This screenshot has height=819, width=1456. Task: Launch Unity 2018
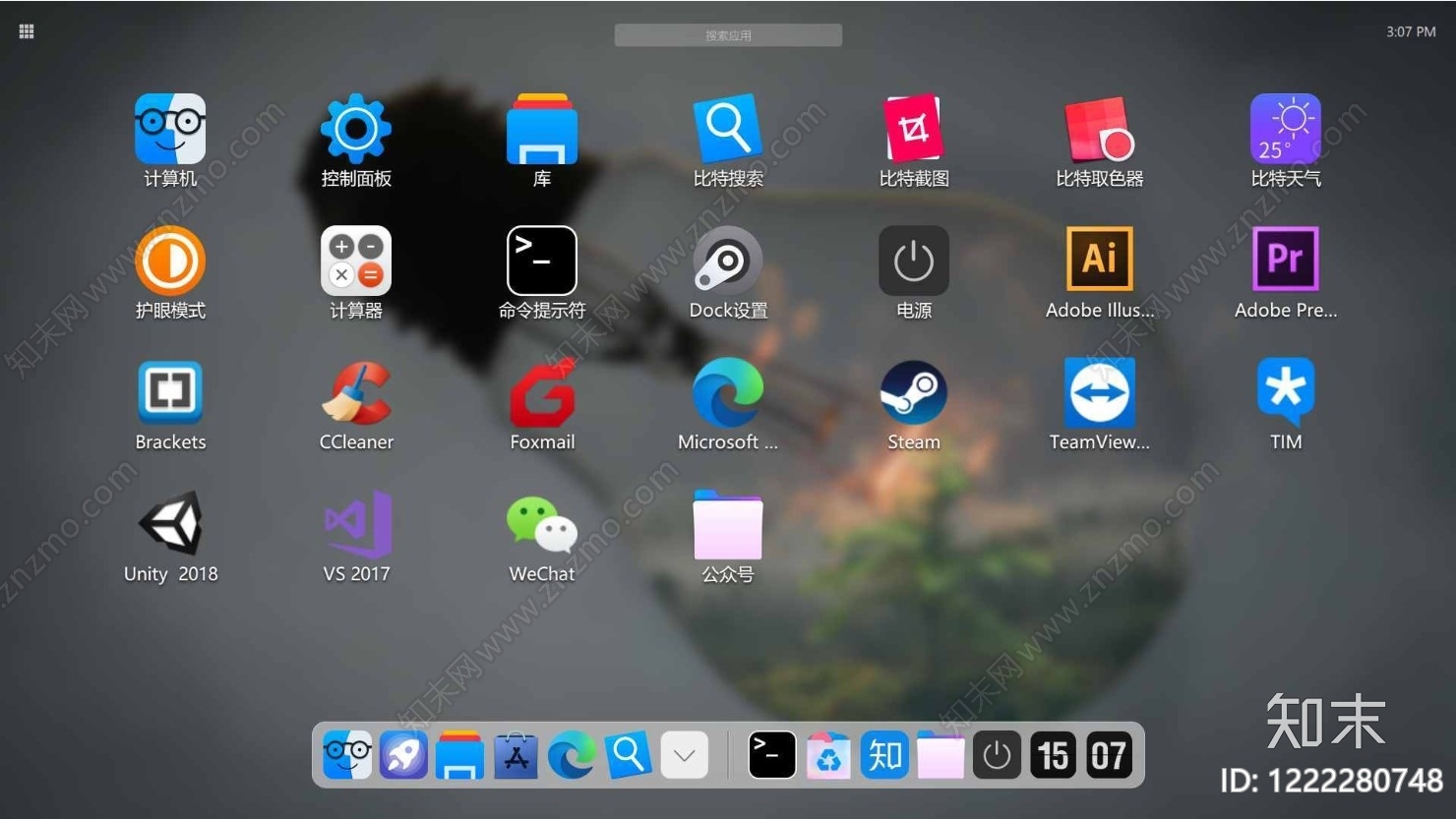tap(170, 524)
